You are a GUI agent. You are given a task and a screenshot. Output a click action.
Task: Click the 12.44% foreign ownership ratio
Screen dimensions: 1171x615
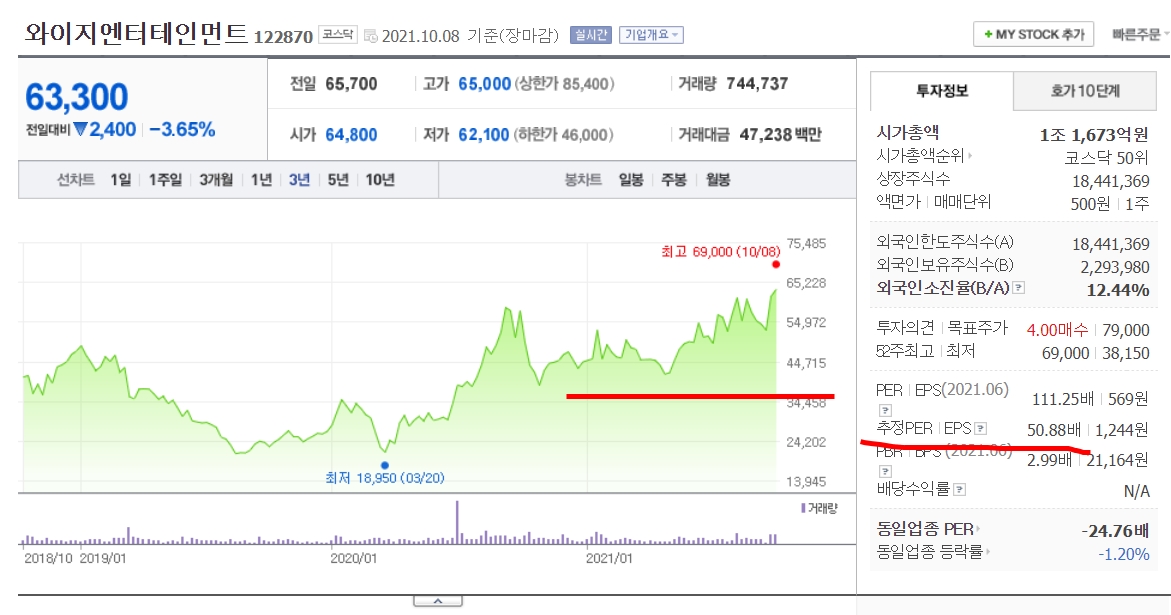1118,290
